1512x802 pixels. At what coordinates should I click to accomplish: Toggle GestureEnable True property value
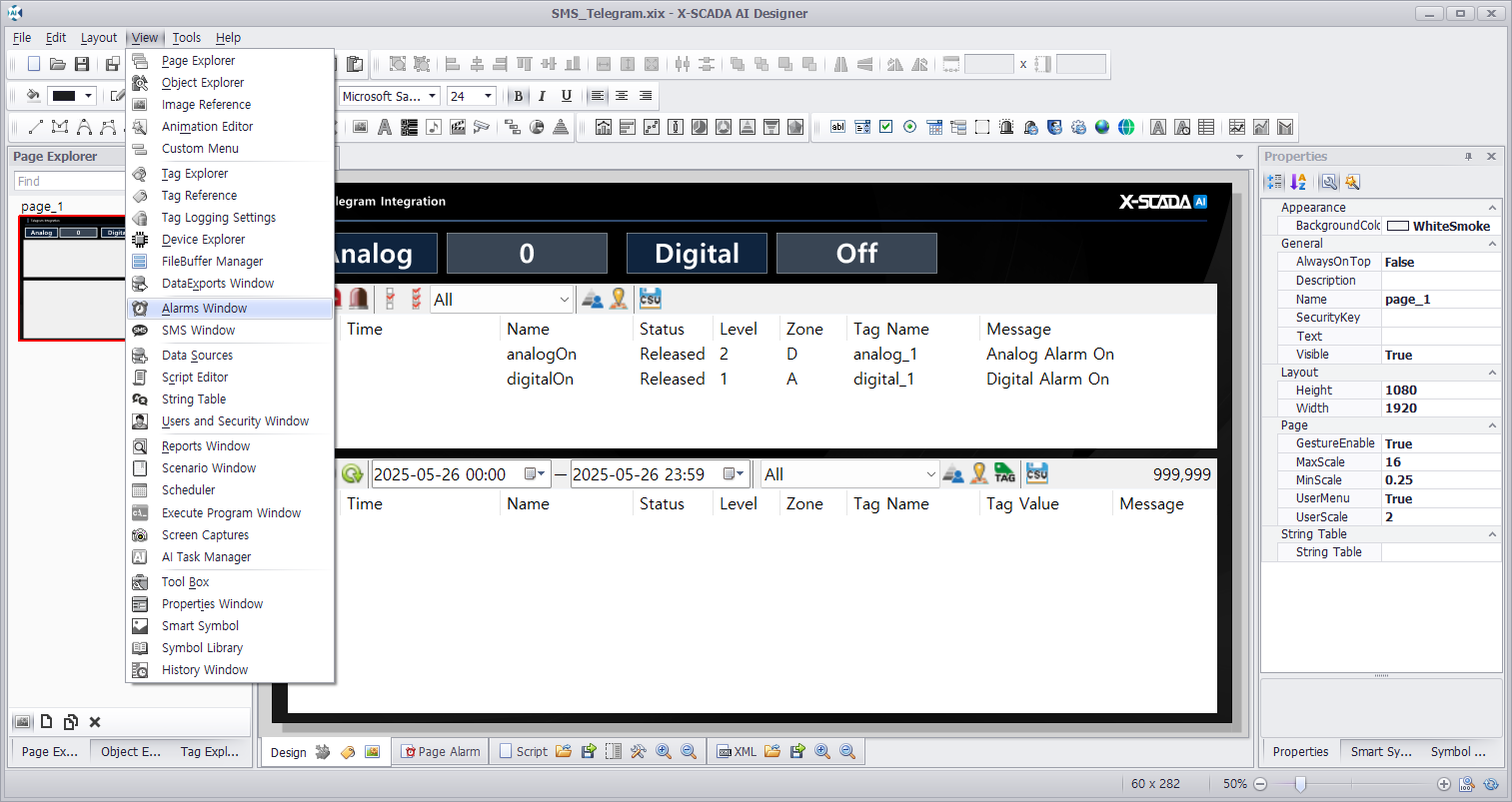coord(1441,443)
